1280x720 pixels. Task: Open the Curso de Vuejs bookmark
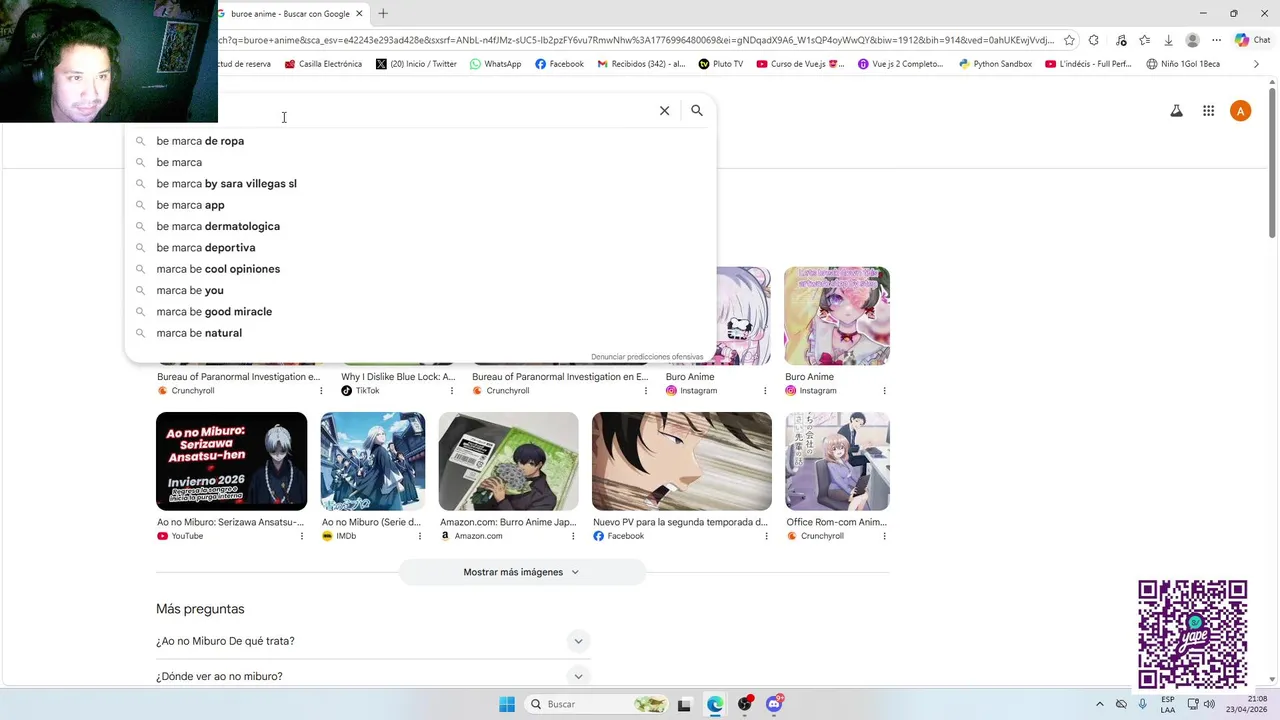[x=800, y=64]
